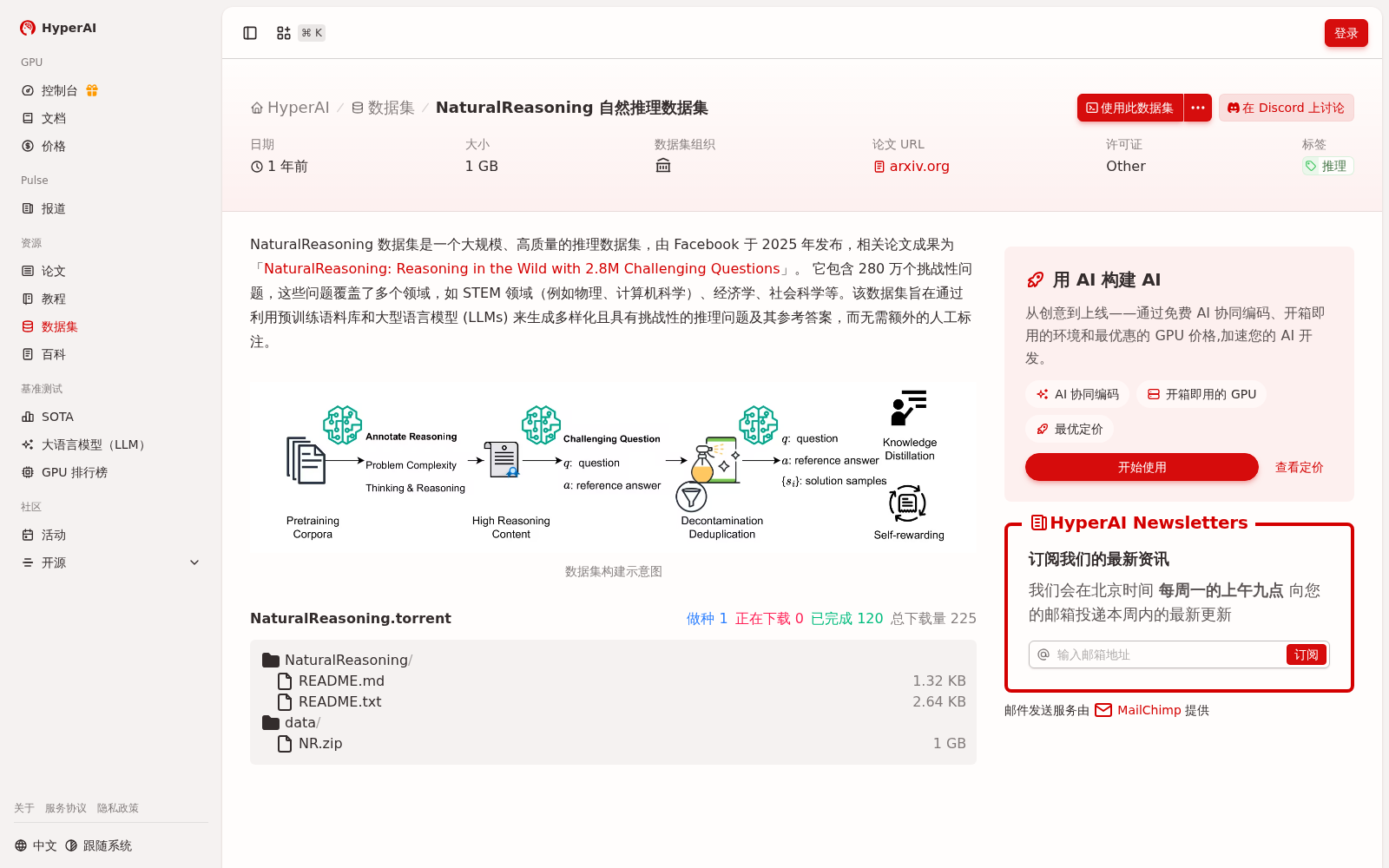Focus the 输入邮箱地址 email field

tap(1168, 654)
